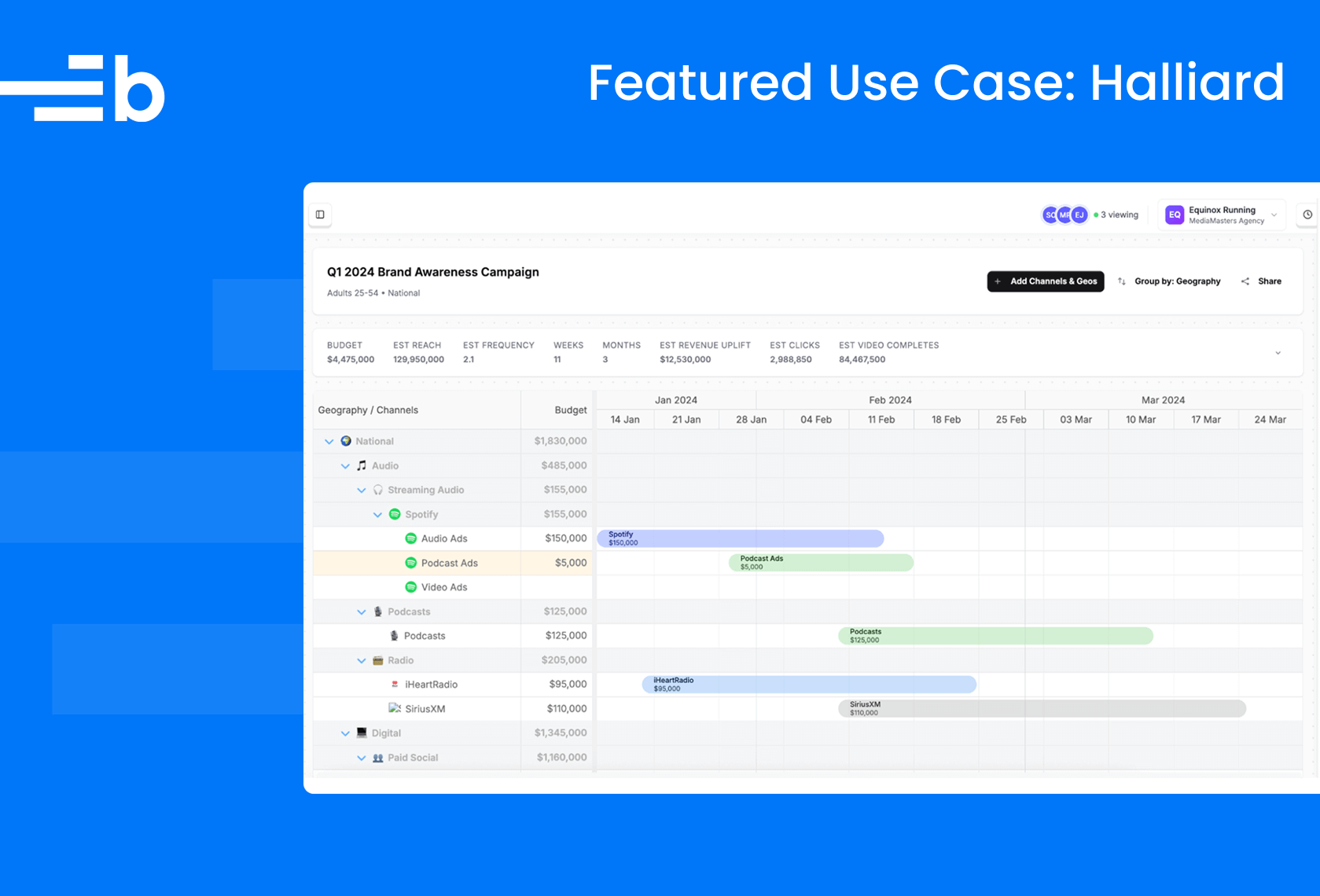Image resolution: width=1320 pixels, height=896 pixels.
Task: Click the Spotify $150,000 timeline bar
Action: (740, 538)
